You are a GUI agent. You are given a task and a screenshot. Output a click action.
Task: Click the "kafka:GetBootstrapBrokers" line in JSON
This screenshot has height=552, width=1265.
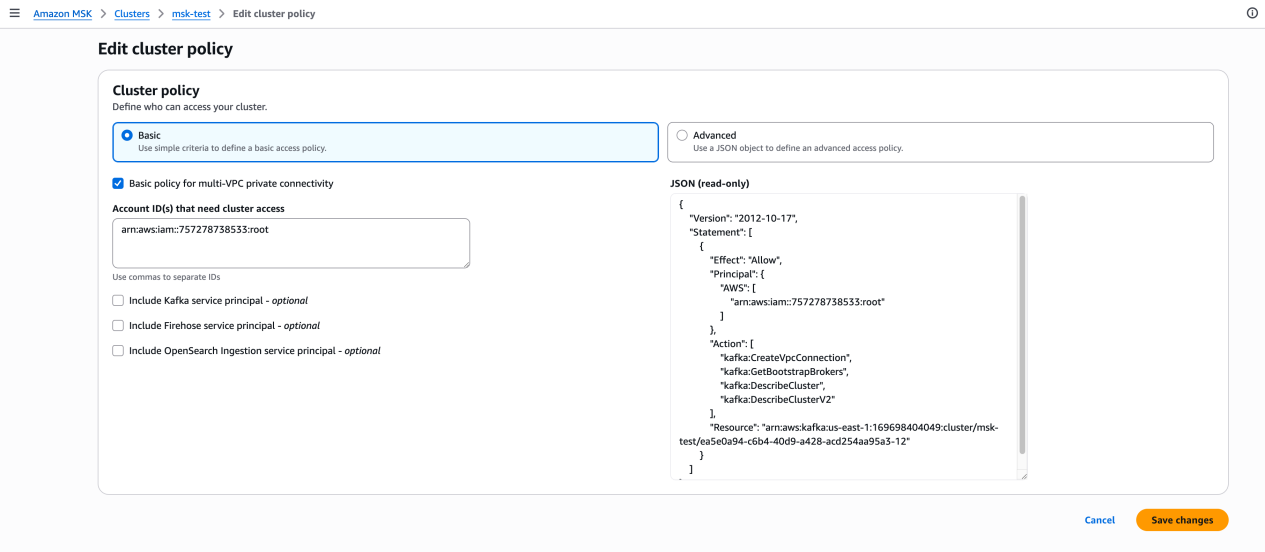coord(784,371)
